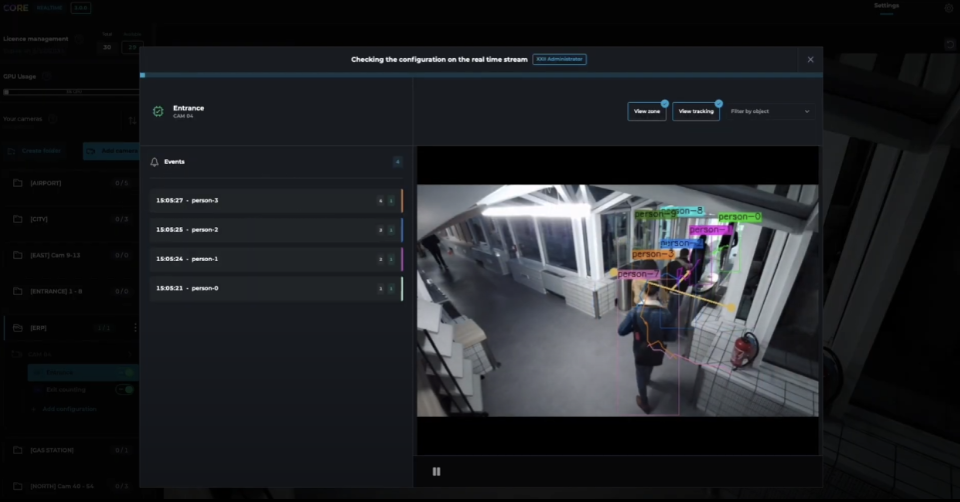The image size is (960, 502).
Task: Expand the [ENTRANCE] 1 - 8 folder
Action: click(x=72, y=291)
